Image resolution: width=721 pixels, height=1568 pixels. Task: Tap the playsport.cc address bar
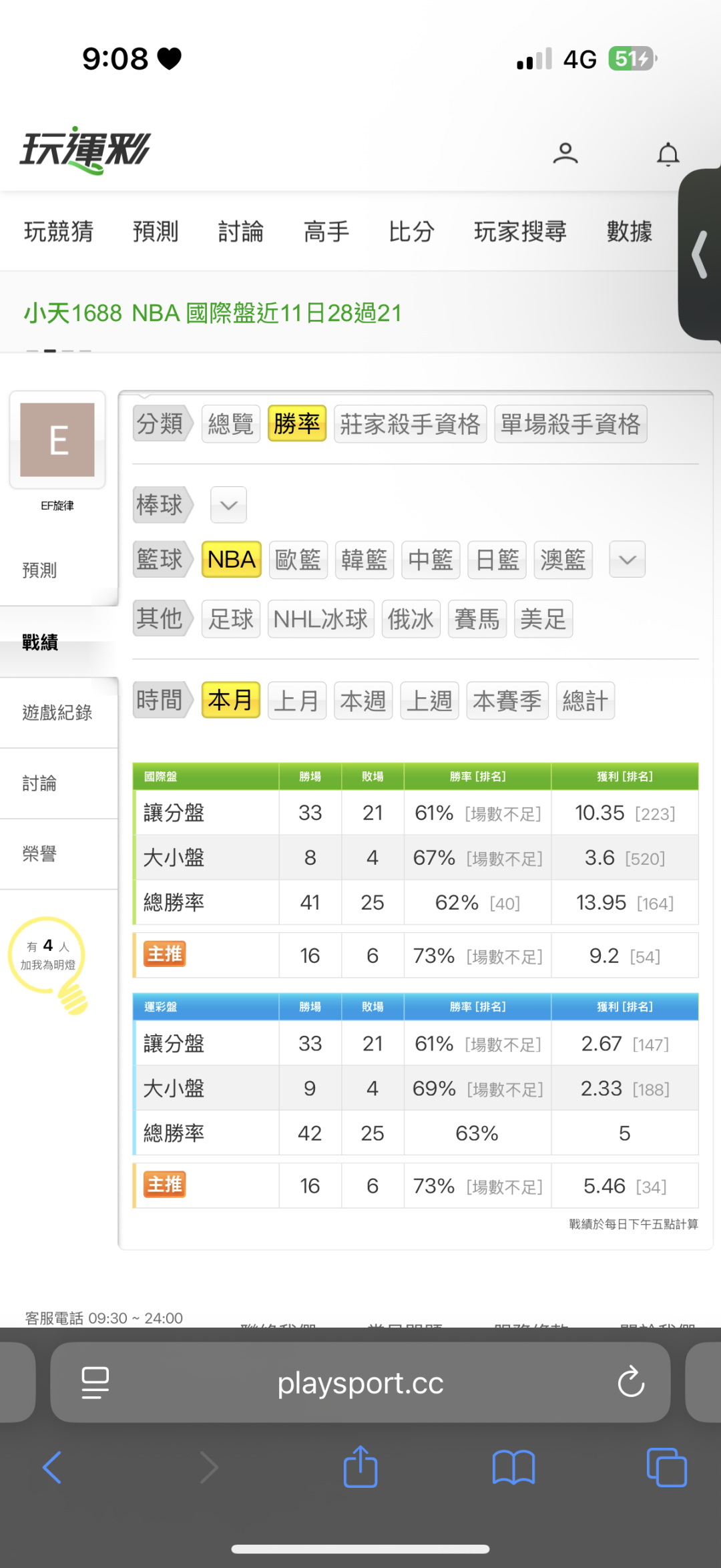(360, 1382)
